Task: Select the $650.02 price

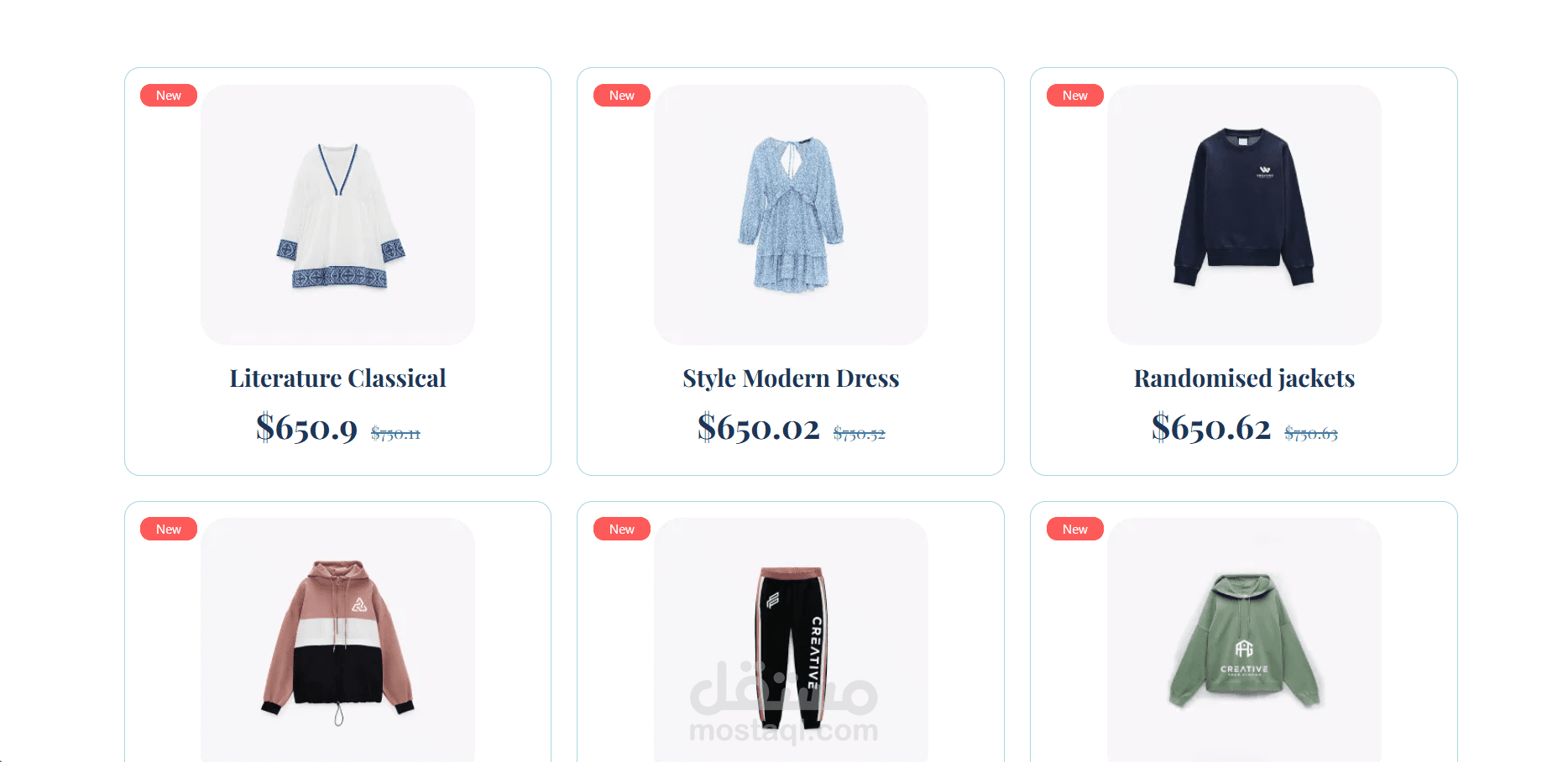Action: (758, 428)
